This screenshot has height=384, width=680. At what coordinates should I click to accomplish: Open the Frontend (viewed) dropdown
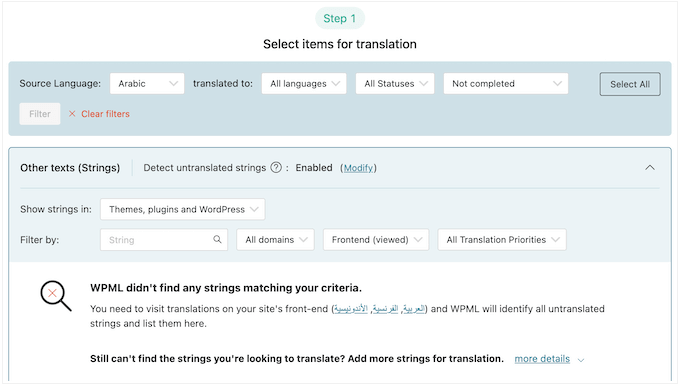376,240
